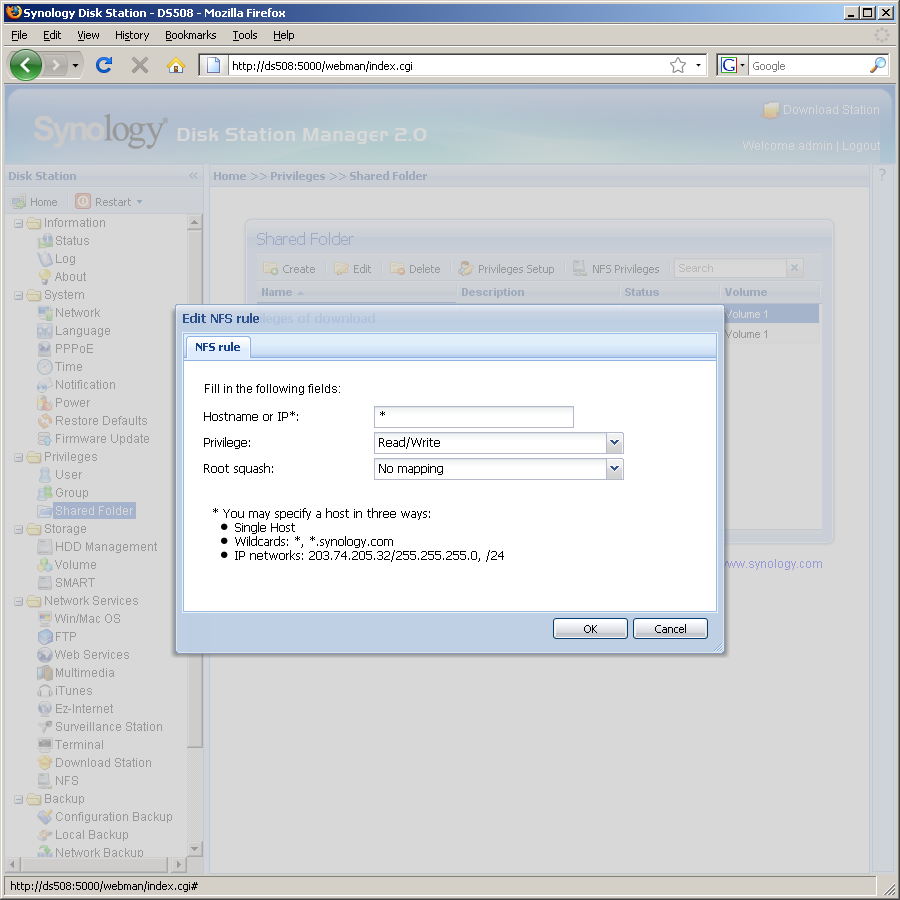Open Notification settings in sidebar

click(76, 385)
